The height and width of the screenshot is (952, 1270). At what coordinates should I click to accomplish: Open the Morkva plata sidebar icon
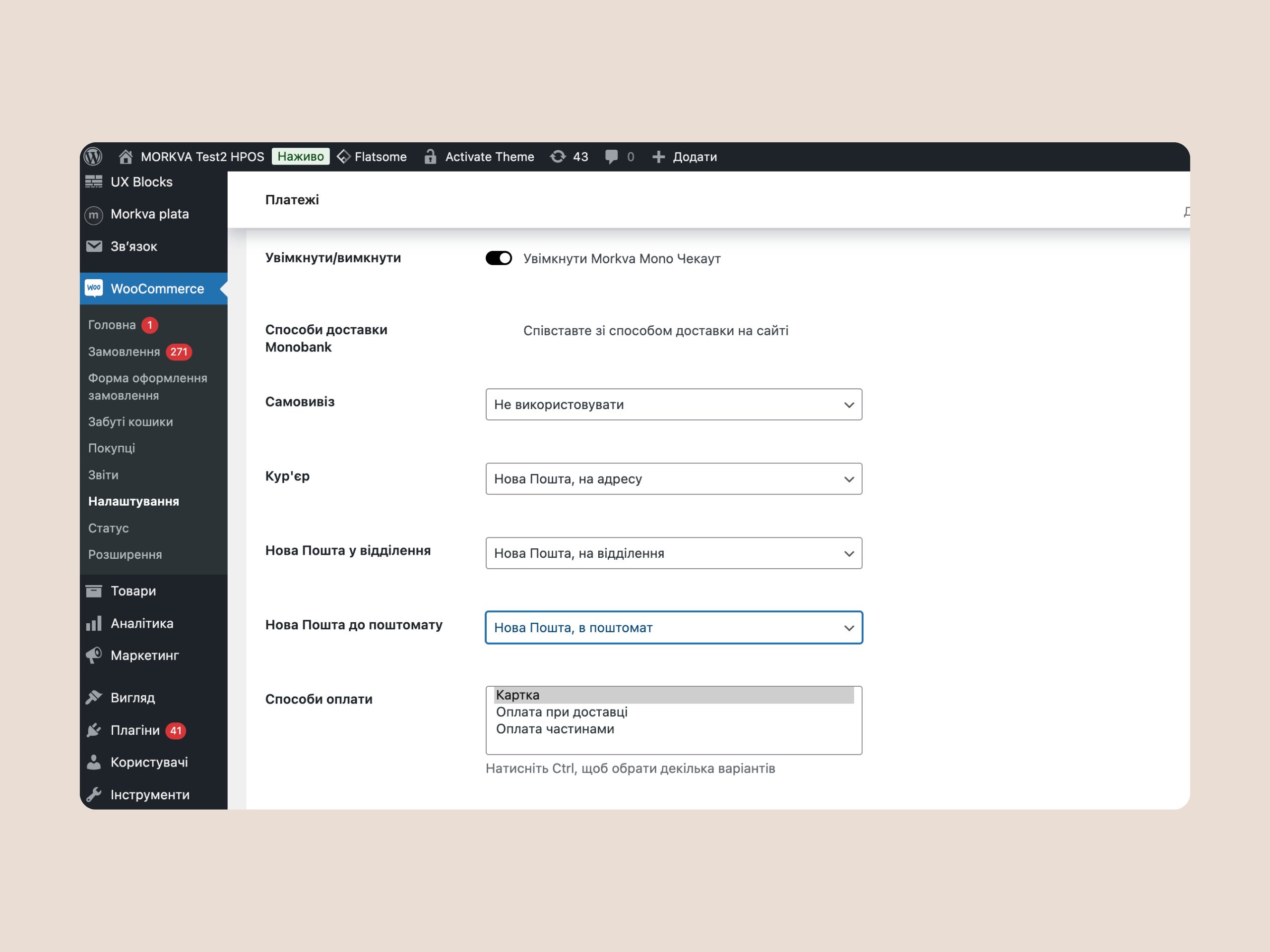click(94, 215)
